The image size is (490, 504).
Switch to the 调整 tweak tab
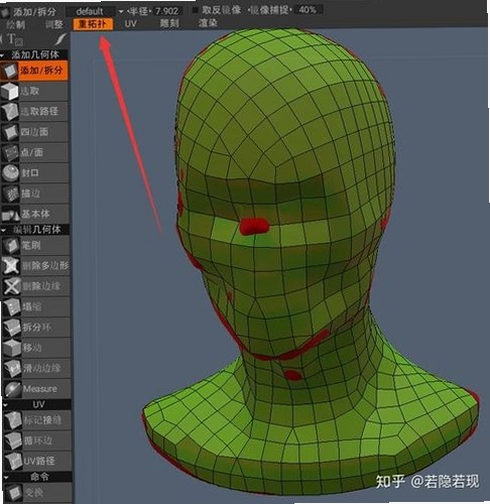click(54, 24)
